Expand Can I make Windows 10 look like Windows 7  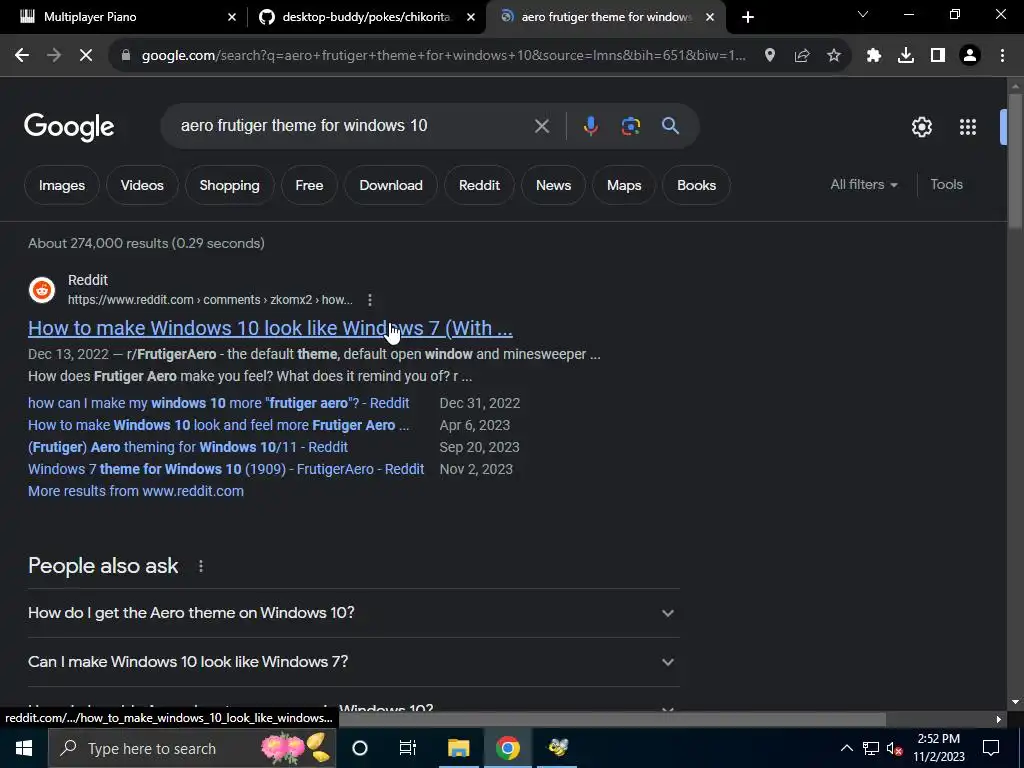353,662
